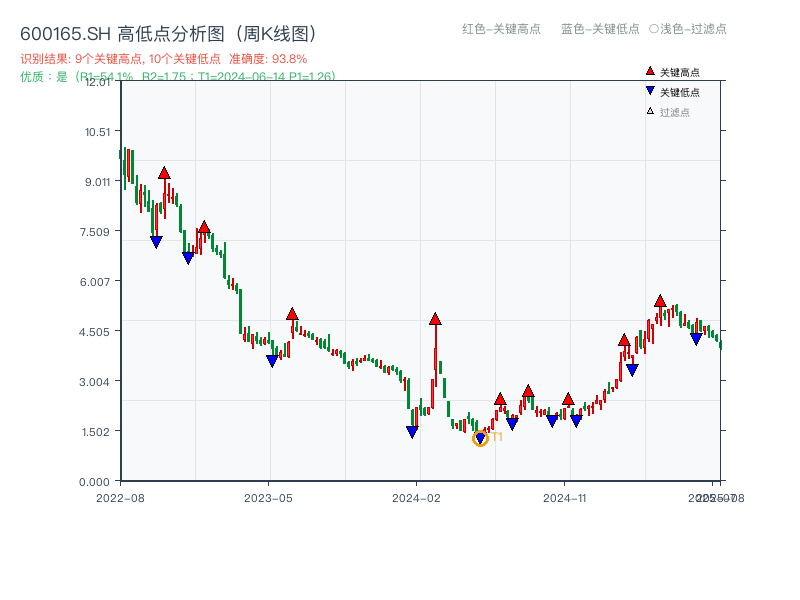Hide the 关键高点 legend series
Image resolution: width=800 pixels, height=600 pixels.
[x=680, y=72]
